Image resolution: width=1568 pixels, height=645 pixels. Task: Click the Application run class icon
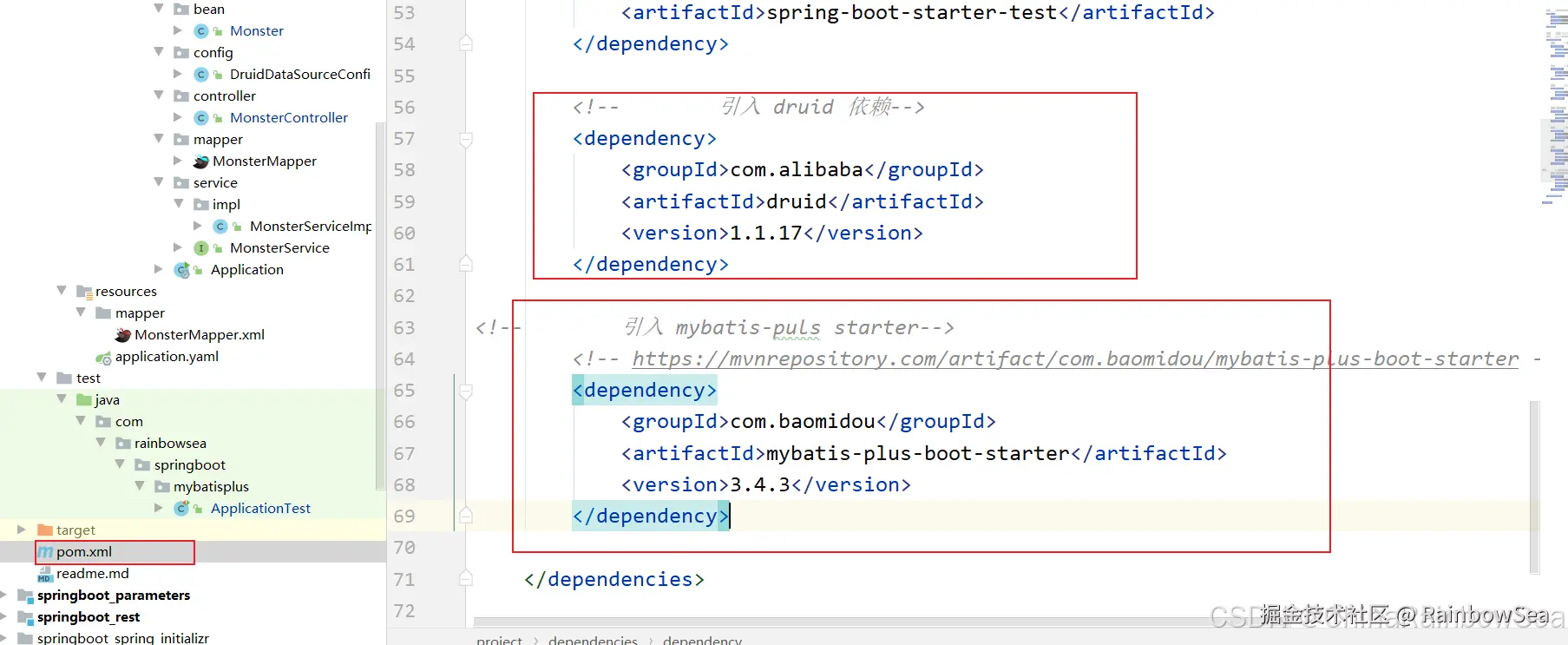coord(182,269)
